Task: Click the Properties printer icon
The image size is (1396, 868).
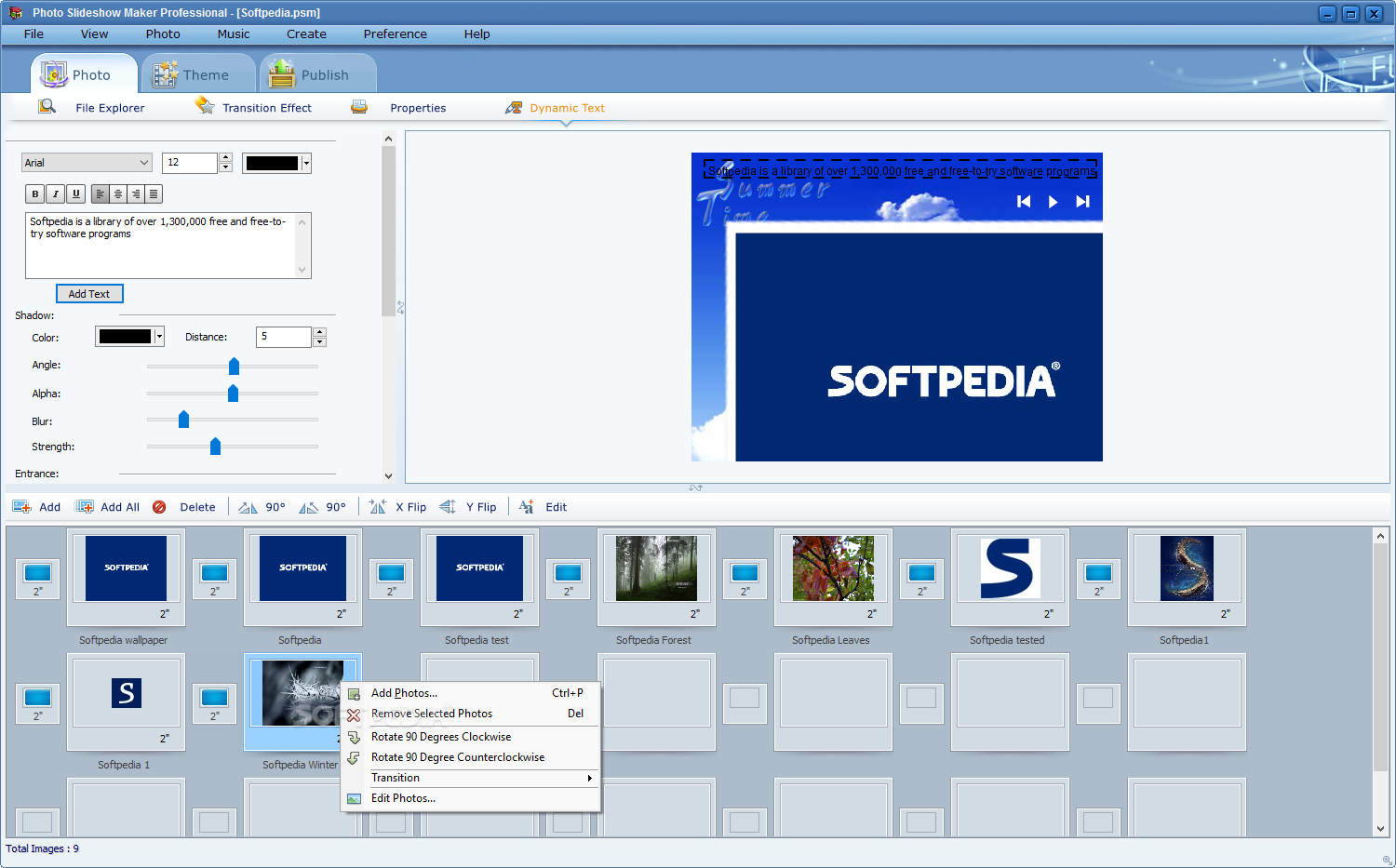Action: [359, 107]
